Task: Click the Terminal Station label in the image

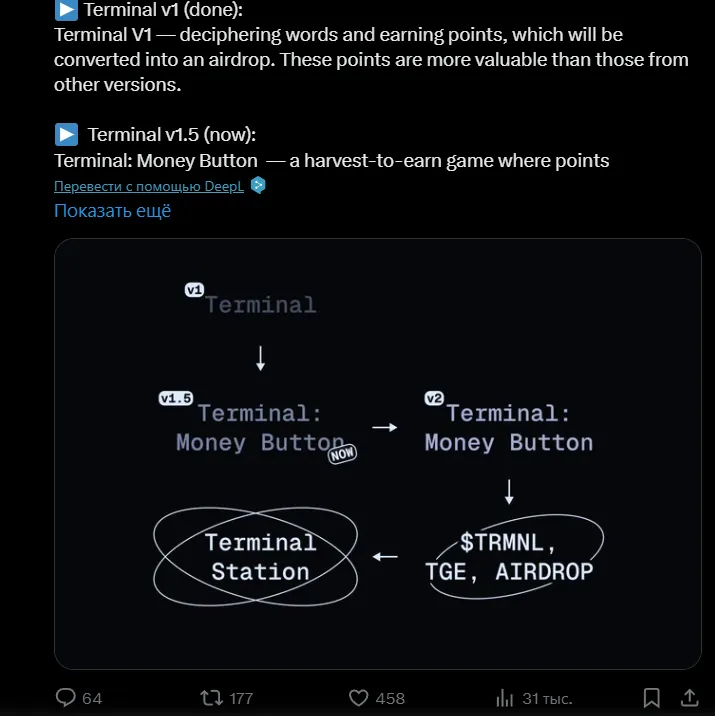Action: point(260,557)
